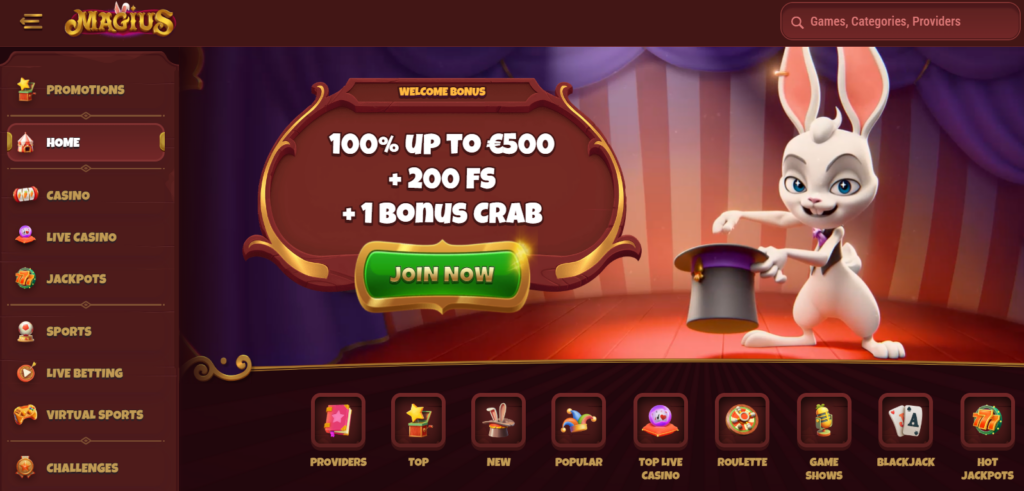This screenshot has width=1024, height=491.
Task: Click the Join Now button
Action: [x=442, y=275]
